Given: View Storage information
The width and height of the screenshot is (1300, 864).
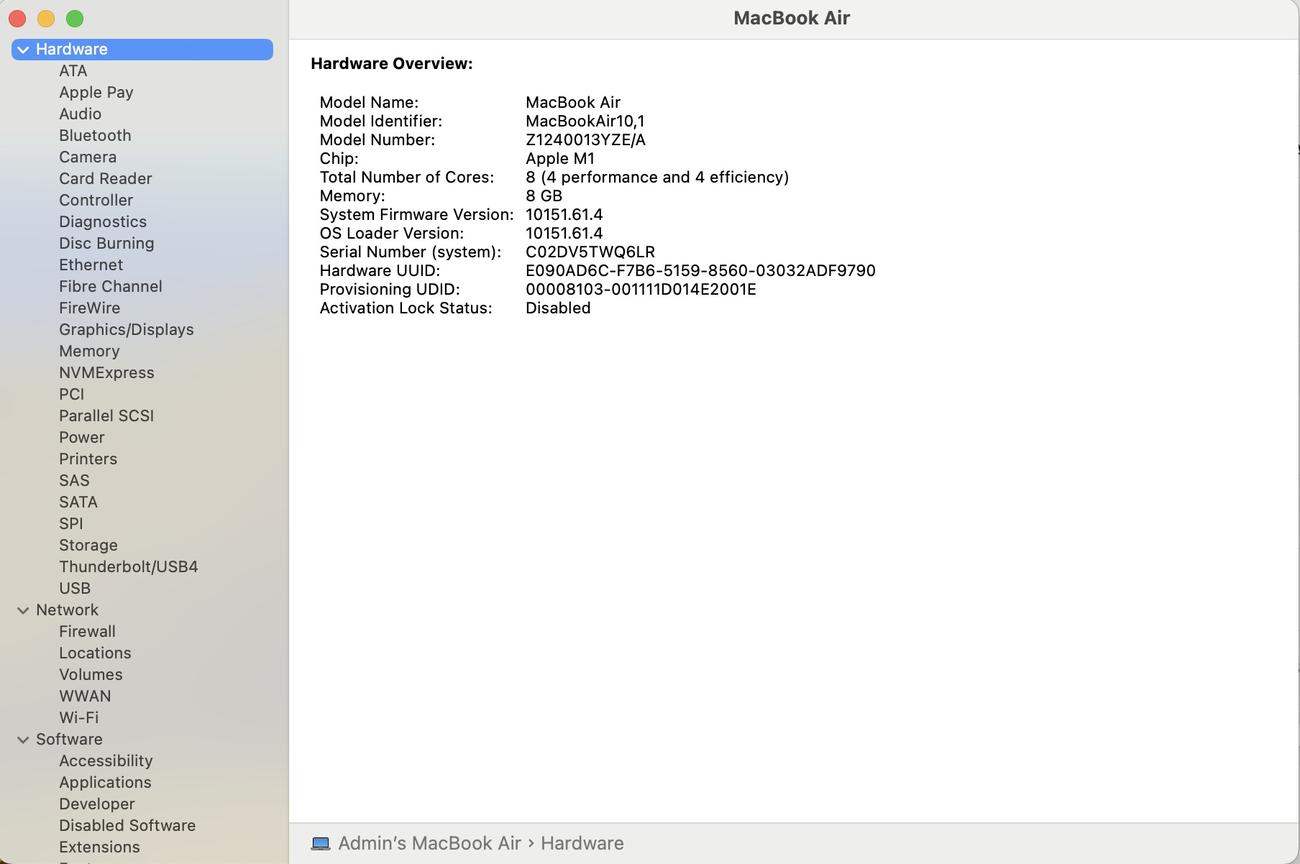Looking at the screenshot, I should tap(89, 545).
